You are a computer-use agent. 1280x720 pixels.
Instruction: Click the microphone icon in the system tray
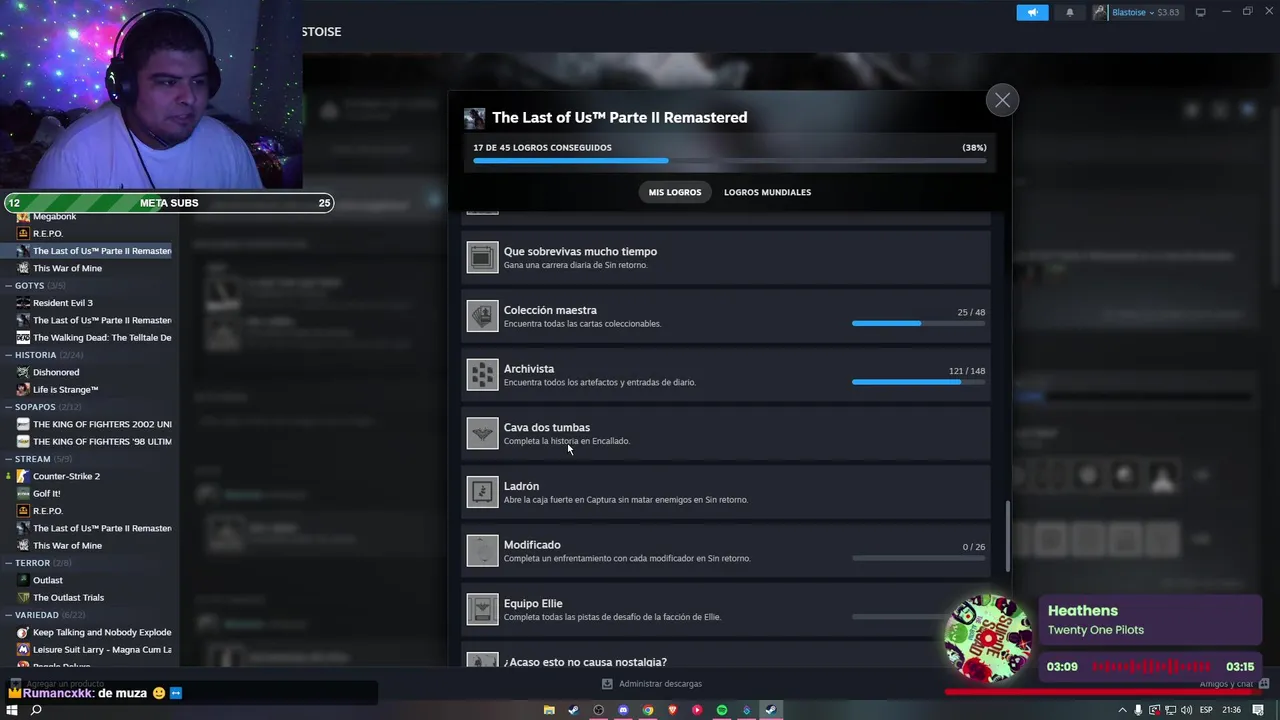pyautogui.click(x=1138, y=710)
